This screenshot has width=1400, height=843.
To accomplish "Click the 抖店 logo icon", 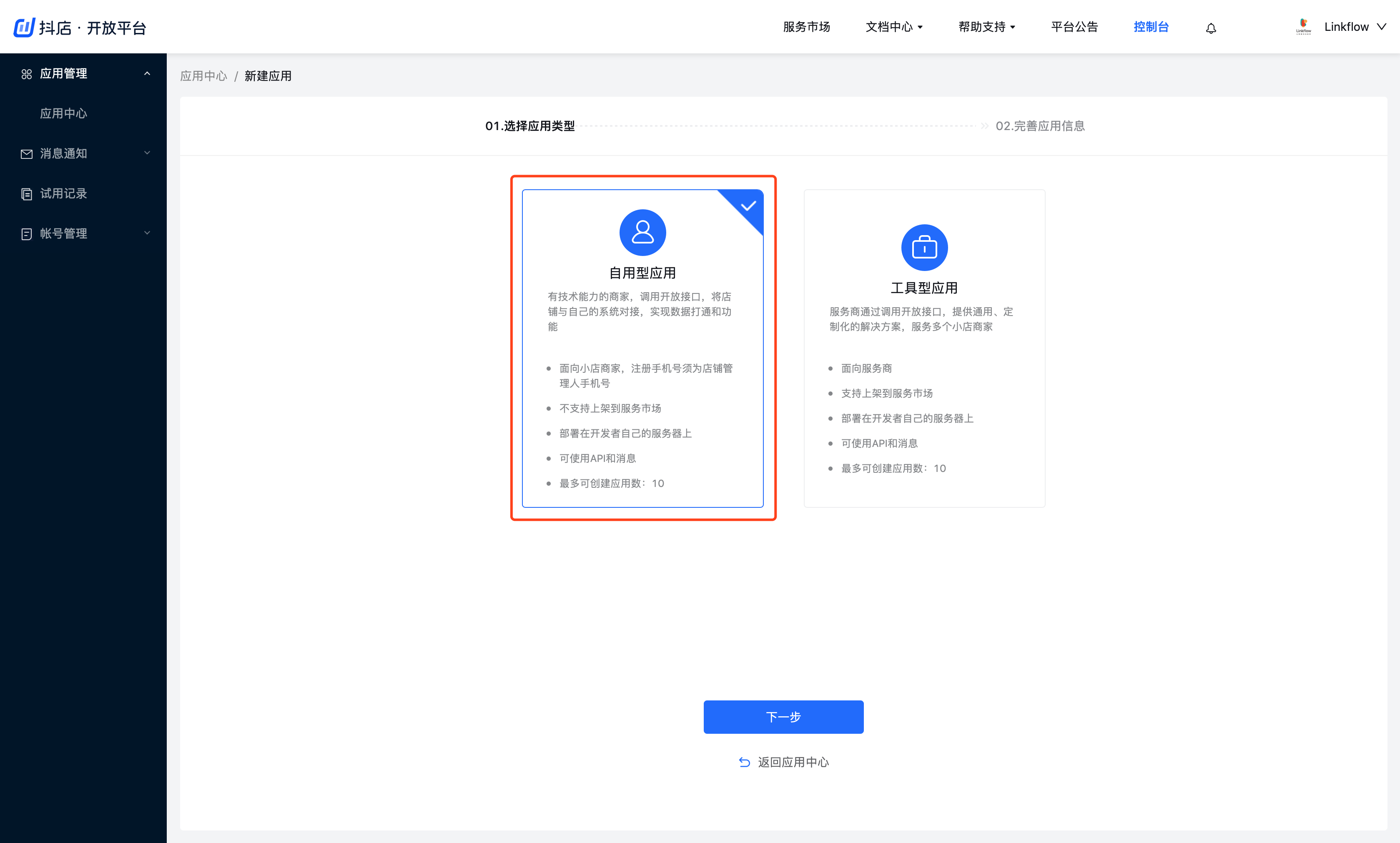I will (x=25, y=27).
